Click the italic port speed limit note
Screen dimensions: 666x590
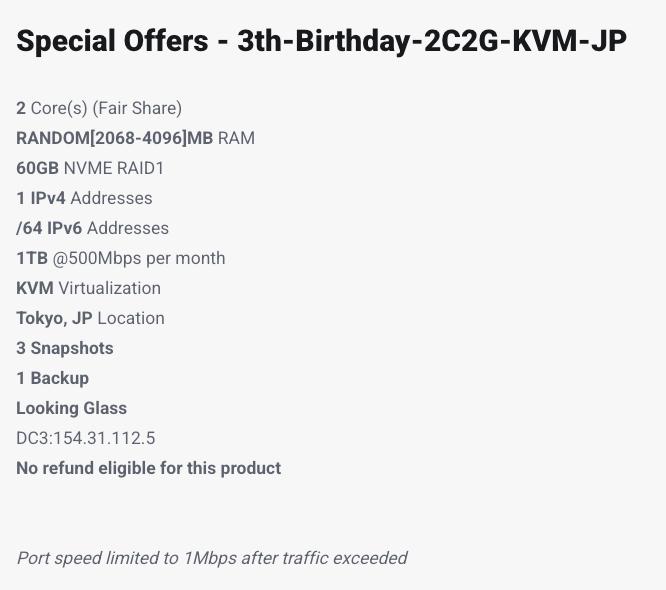(212, 558)
